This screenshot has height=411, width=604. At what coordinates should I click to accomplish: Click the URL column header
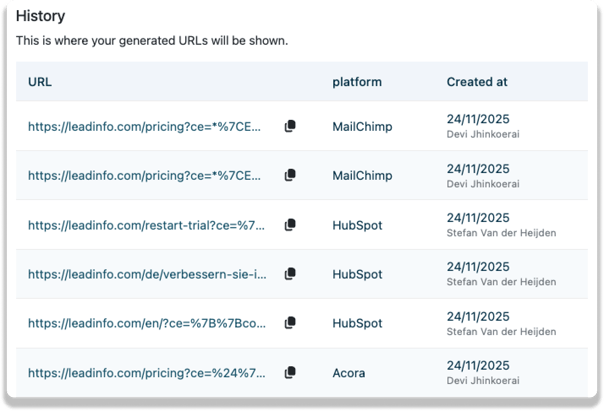[40, 82]
